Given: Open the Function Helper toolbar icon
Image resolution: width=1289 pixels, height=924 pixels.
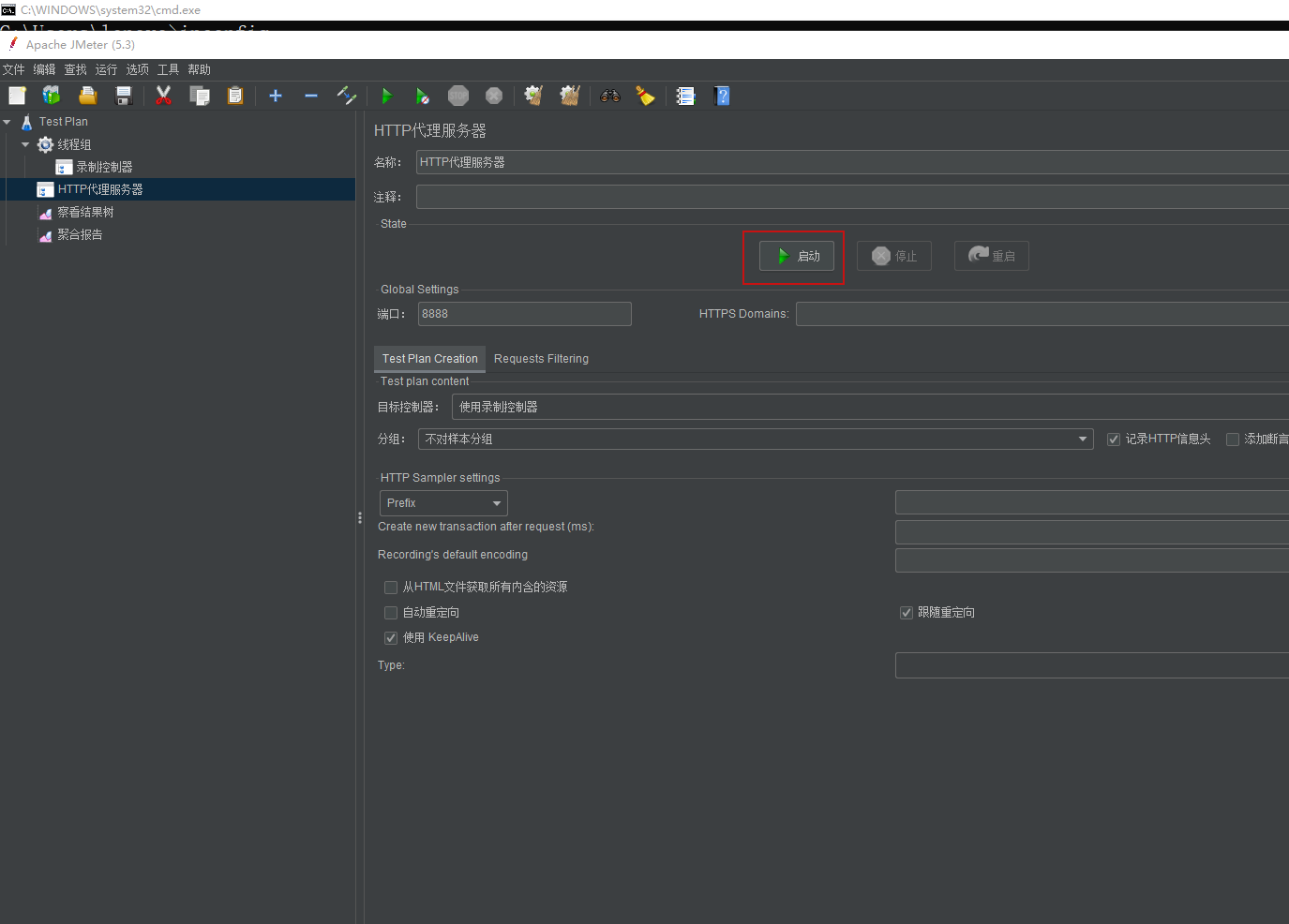Looking at the screenshot, I should tap(685, 96).
